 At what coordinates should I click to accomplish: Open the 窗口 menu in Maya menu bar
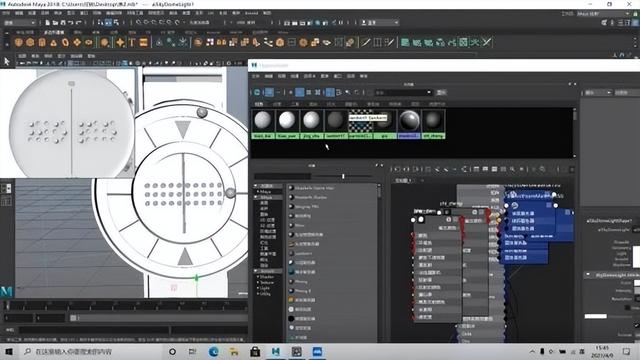point(84,13)
